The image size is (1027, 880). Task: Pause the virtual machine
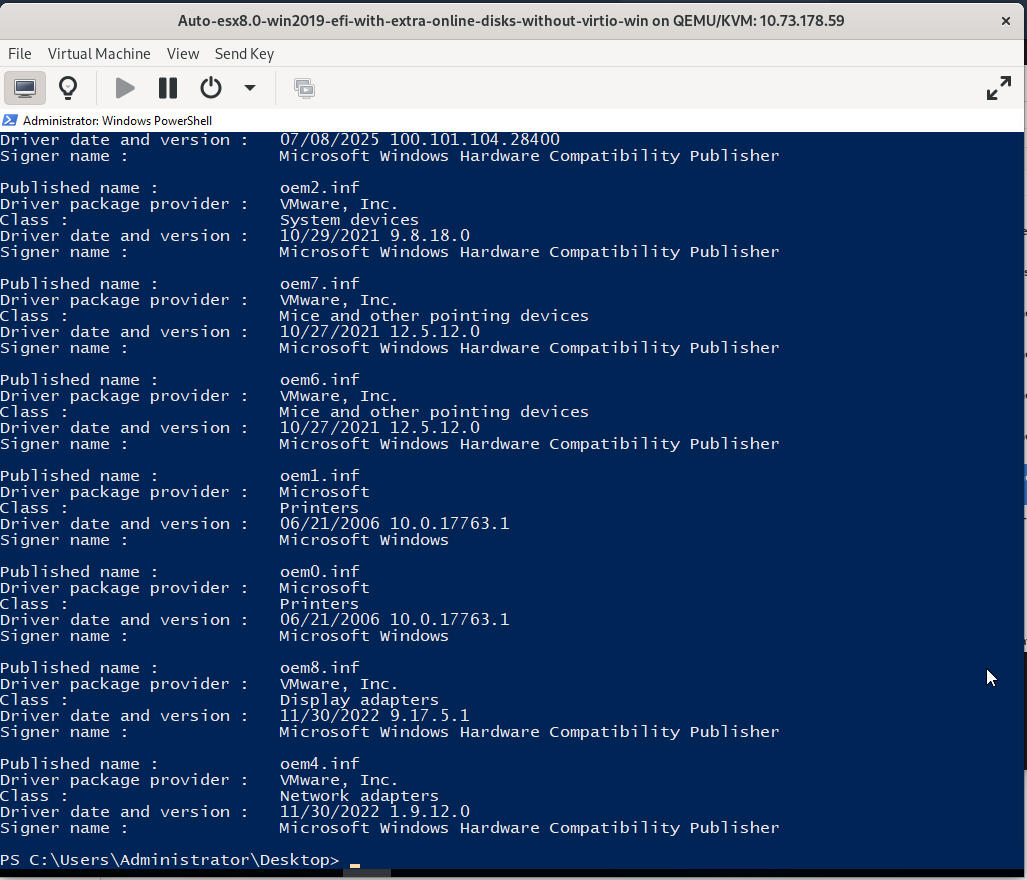(x=168, y=88)
